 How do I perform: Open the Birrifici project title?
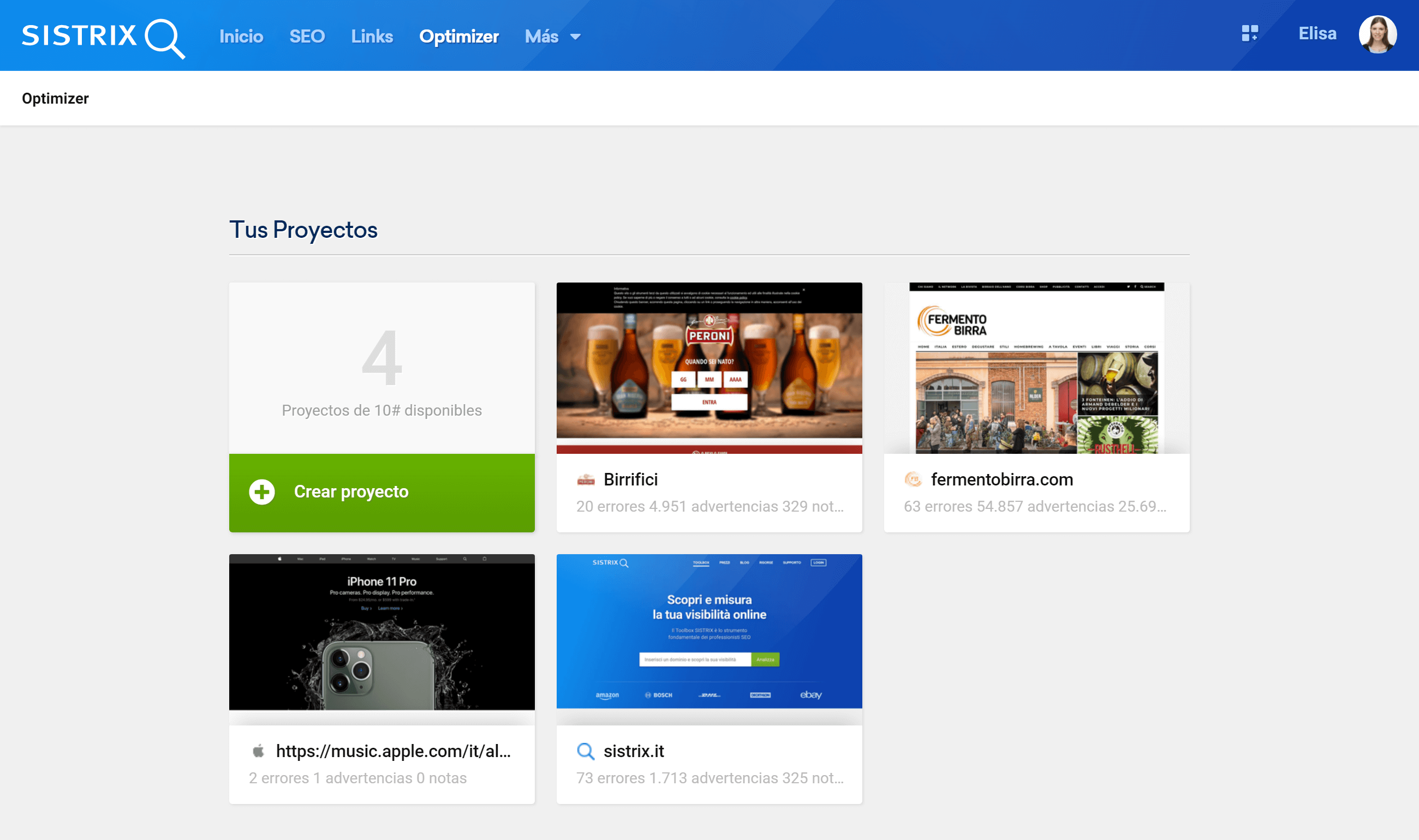point(630,479)
